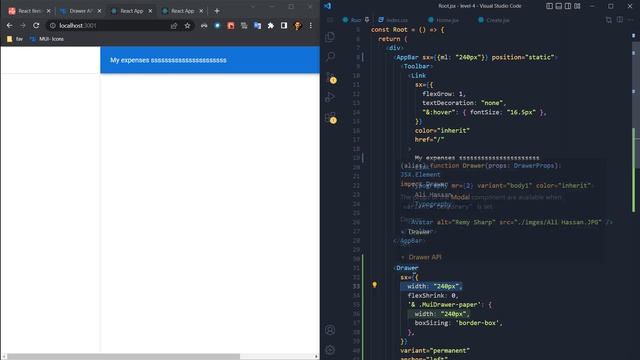Open Source Control view with badge

(330, 77)
